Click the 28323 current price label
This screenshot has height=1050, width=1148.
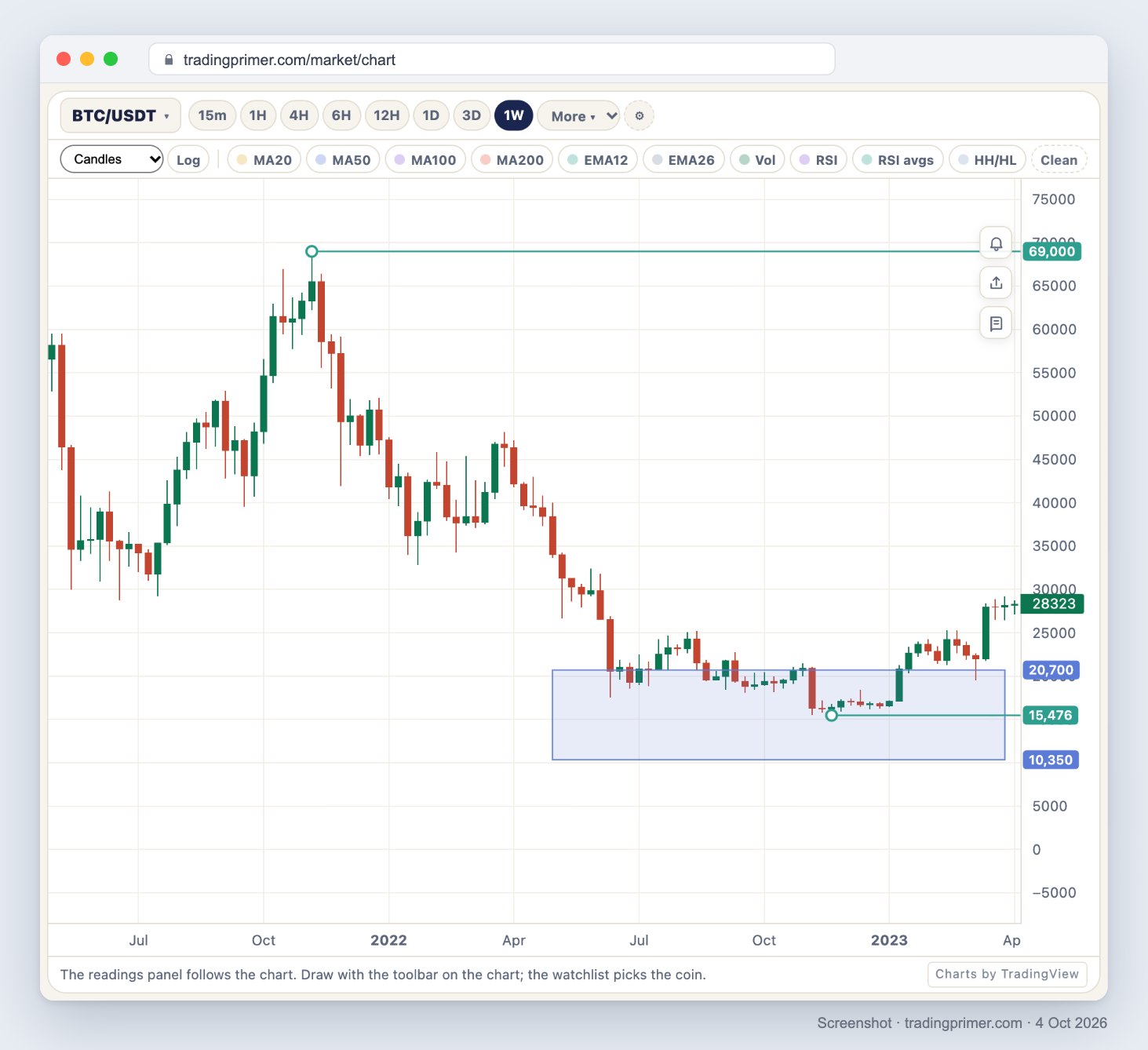coord(1053,603)
